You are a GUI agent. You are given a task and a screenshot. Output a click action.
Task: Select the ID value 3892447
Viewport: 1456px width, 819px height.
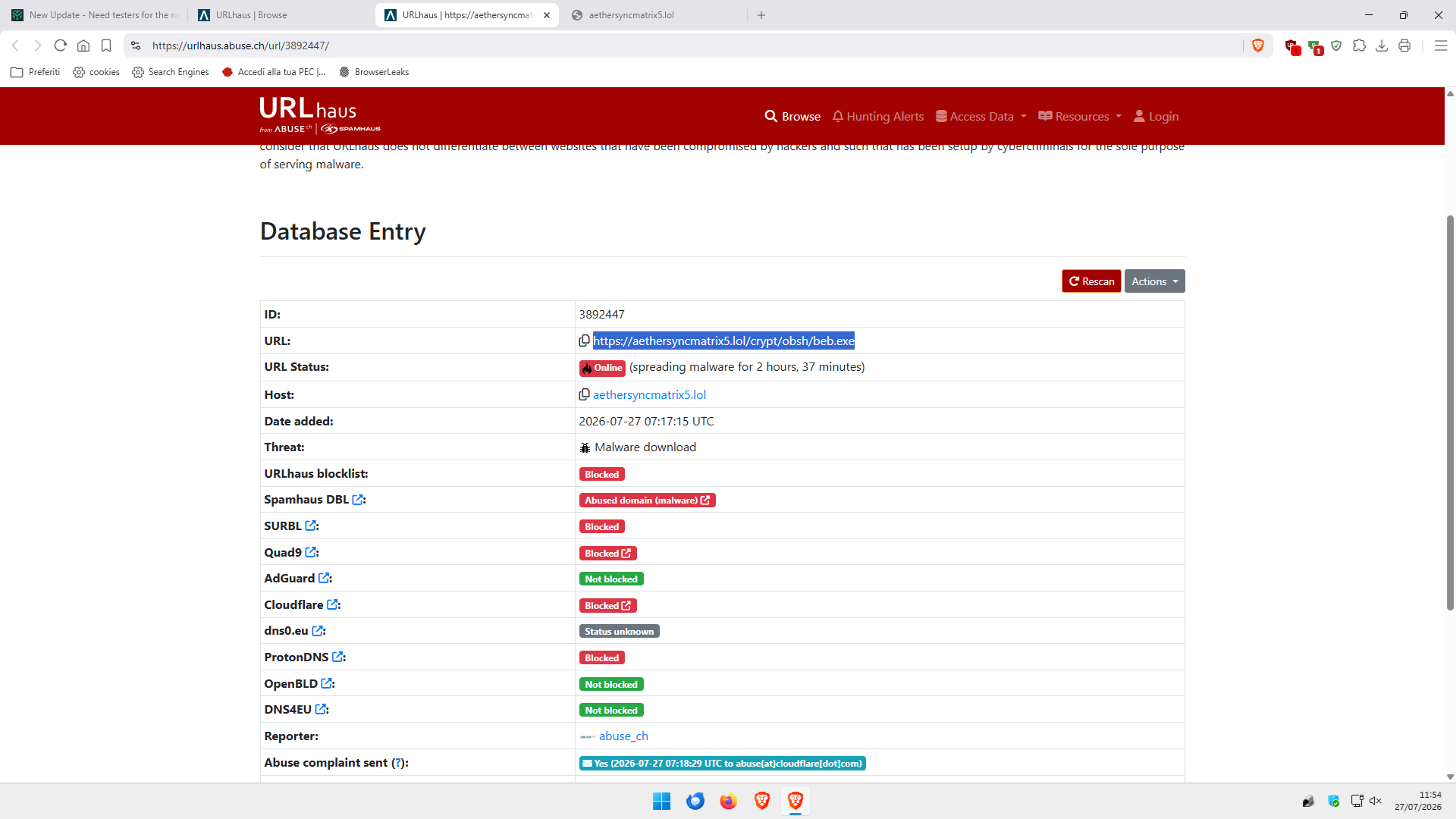601,314
